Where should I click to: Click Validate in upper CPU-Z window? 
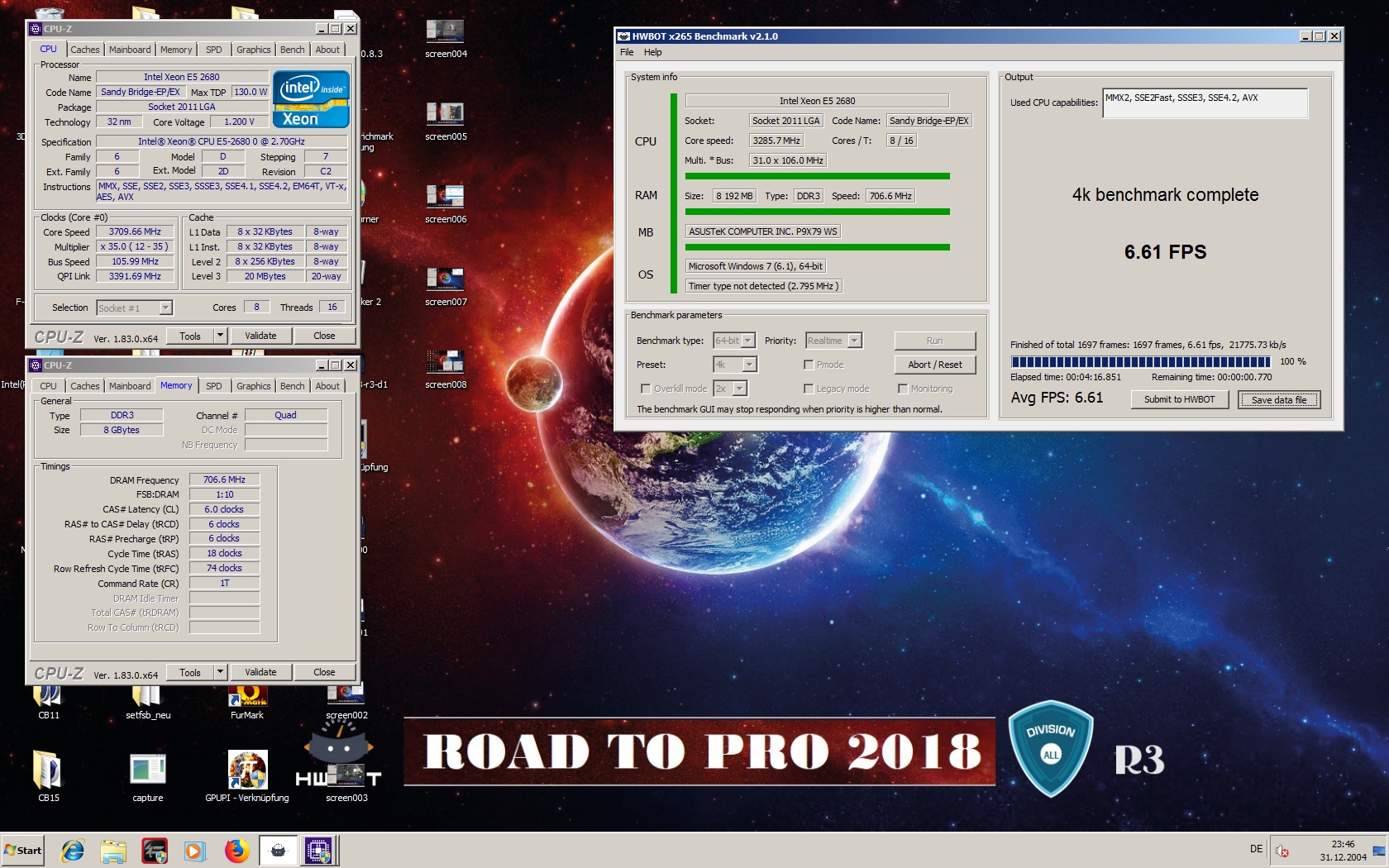pyautogui.click(x=260, y=336)
